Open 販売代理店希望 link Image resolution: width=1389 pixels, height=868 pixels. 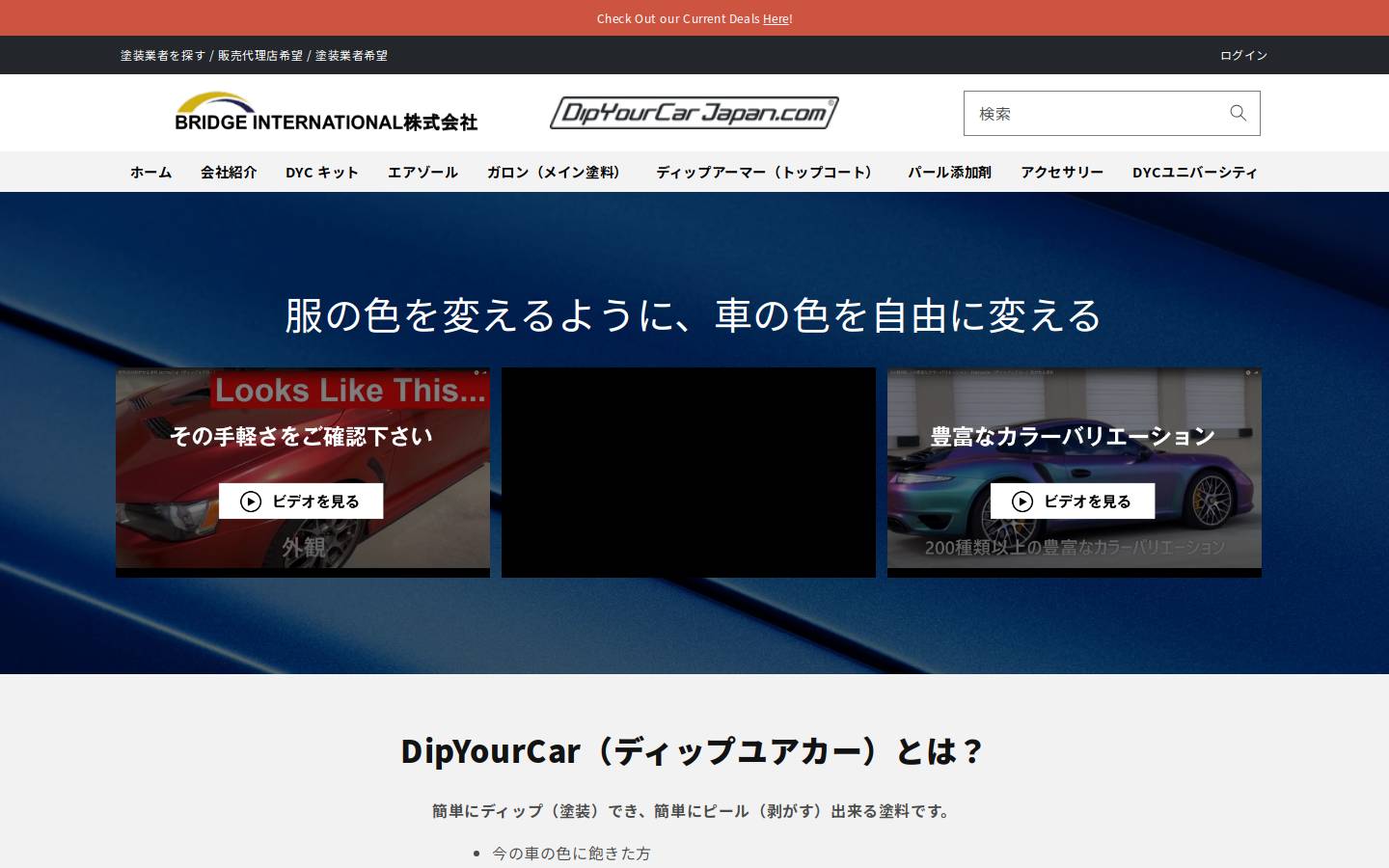[x=260, y=56]
